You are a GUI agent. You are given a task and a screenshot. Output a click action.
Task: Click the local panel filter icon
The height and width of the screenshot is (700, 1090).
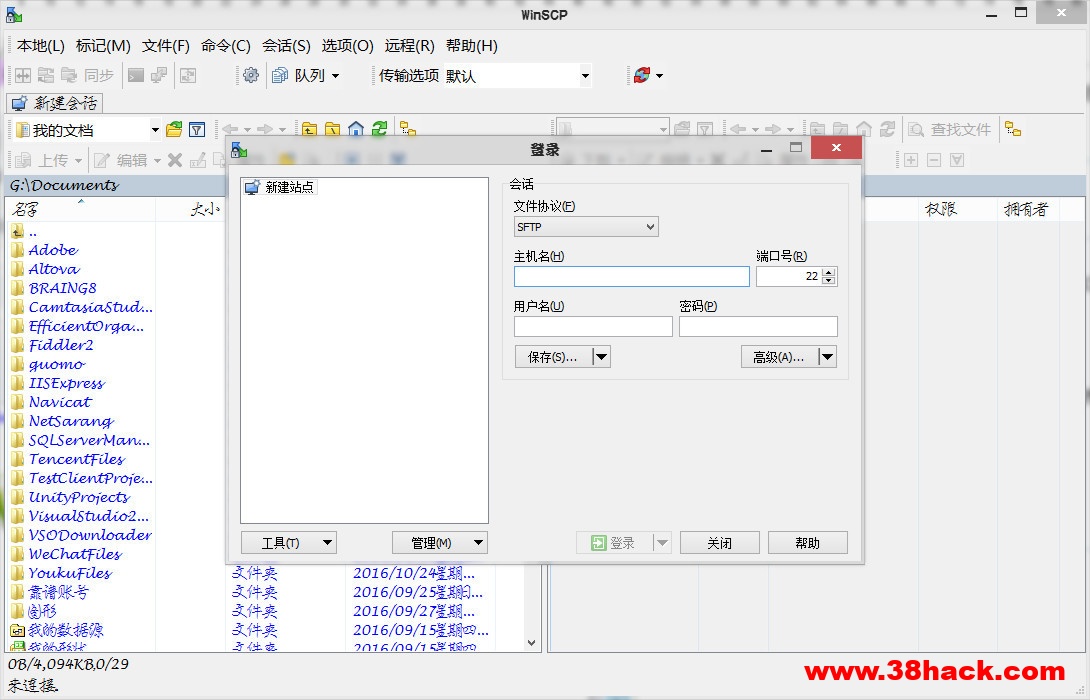click(197, 129)
